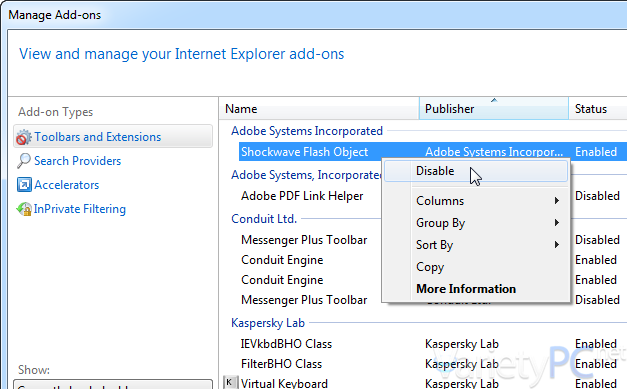Select Accelerators add-on type
Viewport: 627px width, 389px height.
(x=66, y=185)
